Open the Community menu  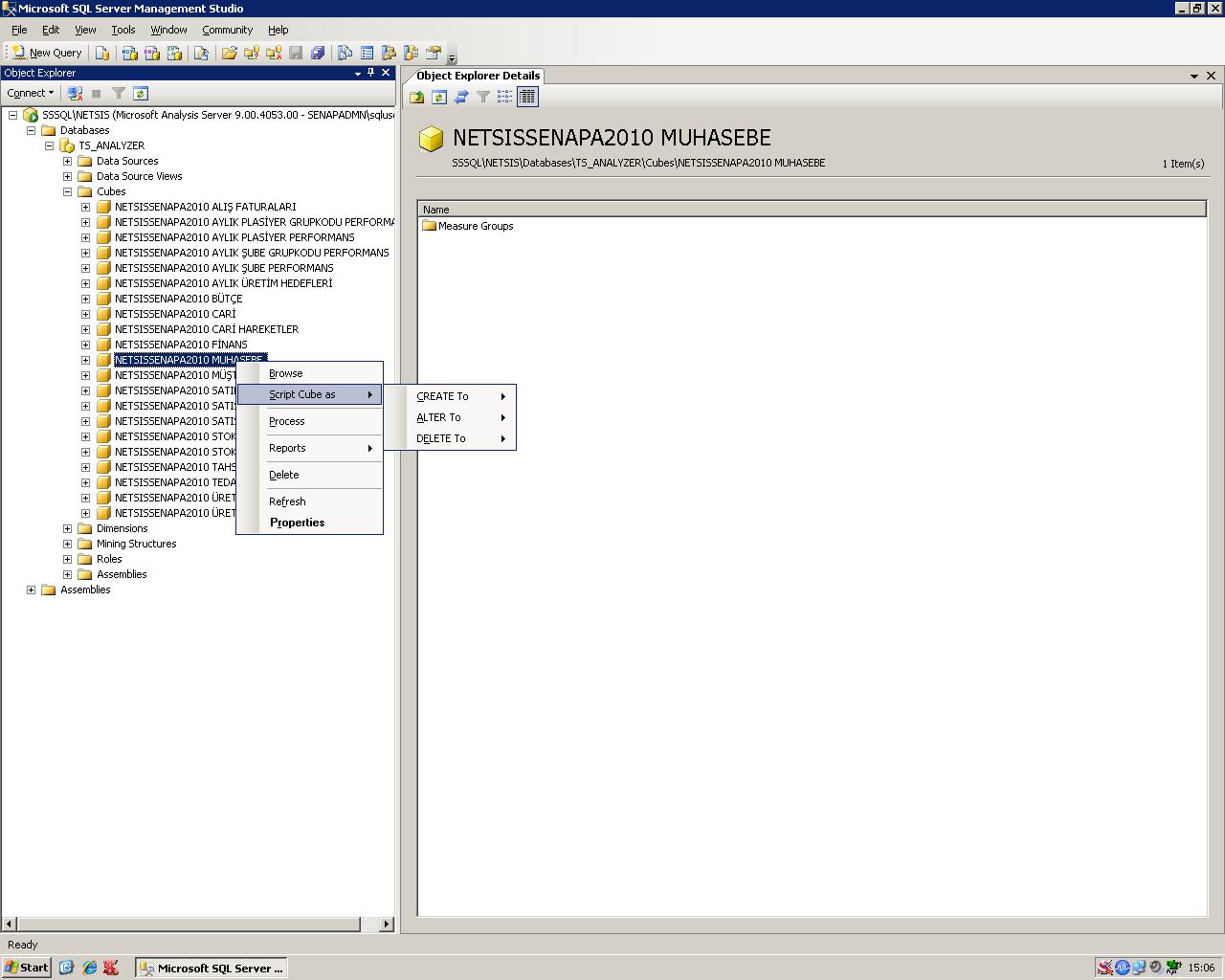tap(228, 30)
